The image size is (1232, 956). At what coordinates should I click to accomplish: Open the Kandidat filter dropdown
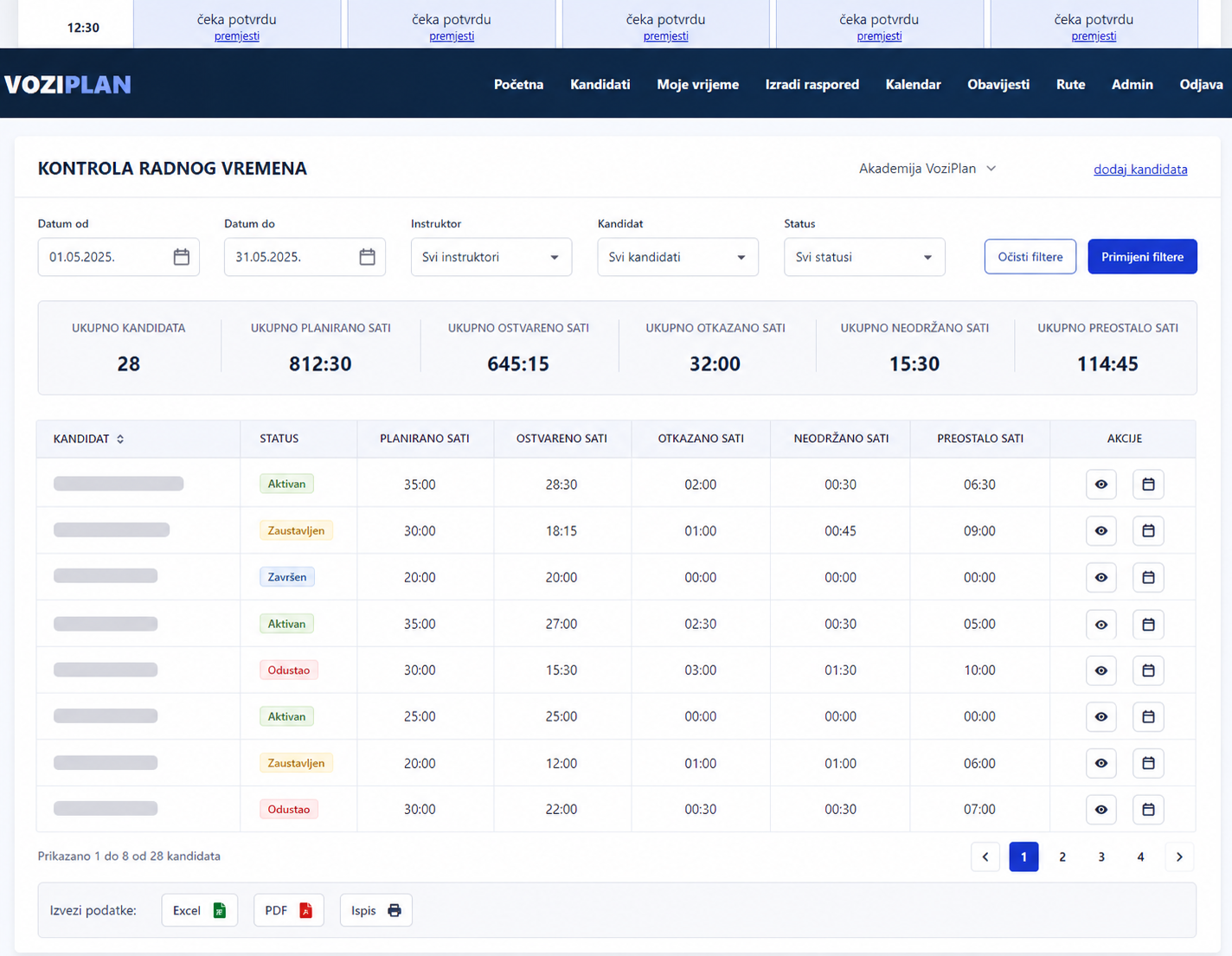pos(677,257)
